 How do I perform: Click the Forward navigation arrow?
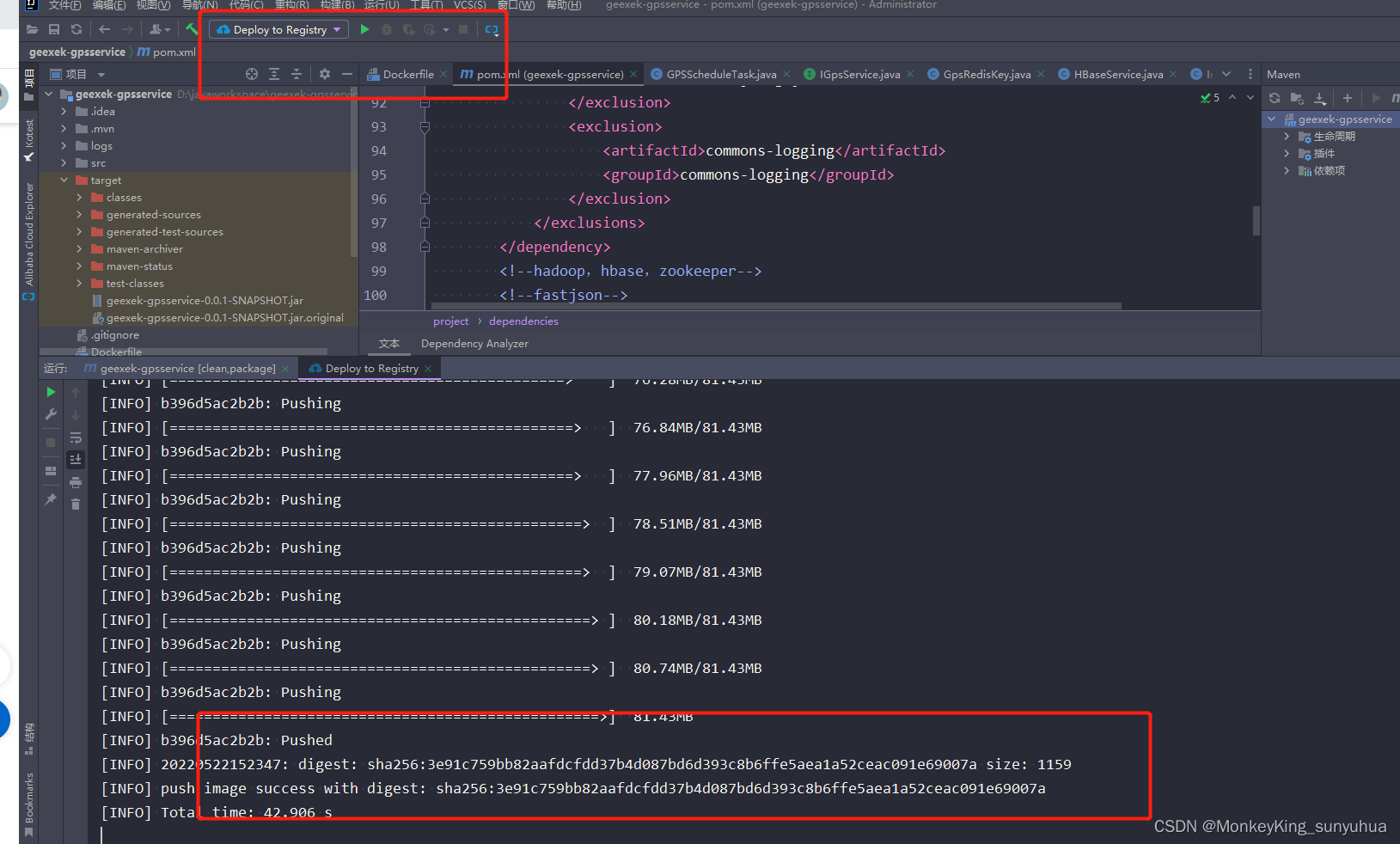pyautogui.click(x=127, y=29)
